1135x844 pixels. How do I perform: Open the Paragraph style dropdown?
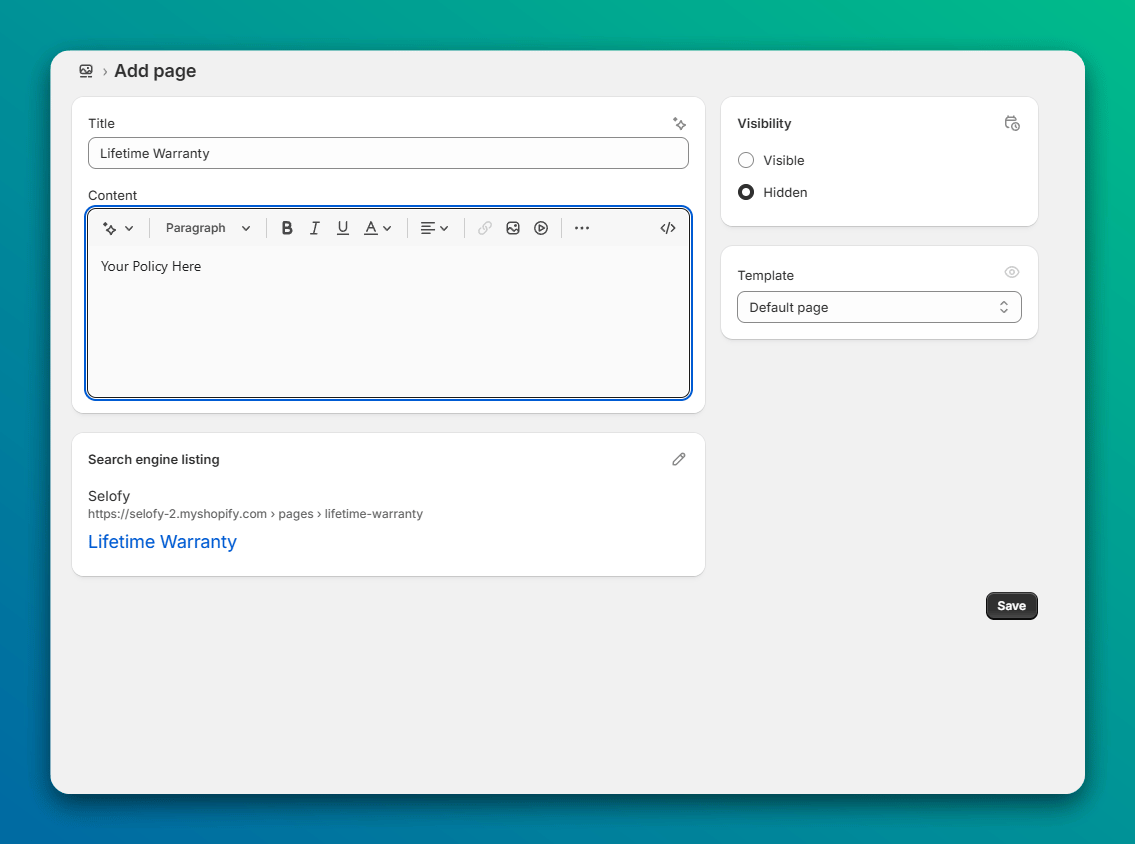pyautogui.click(x=207, y=228)
